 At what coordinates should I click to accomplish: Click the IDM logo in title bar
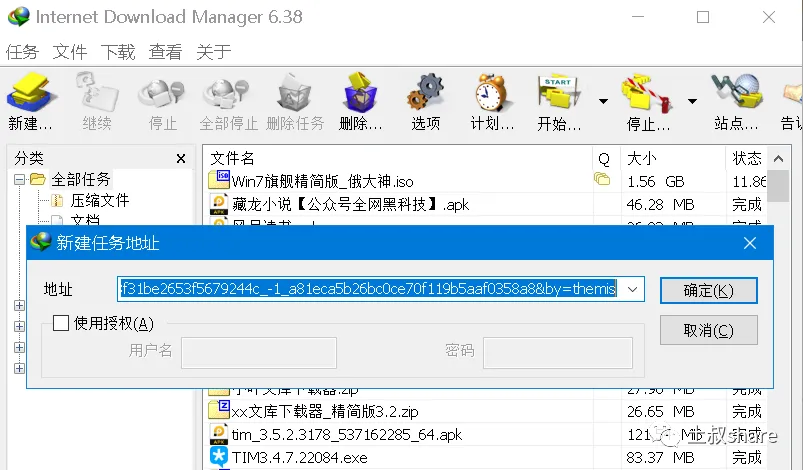tap(19, 16)
